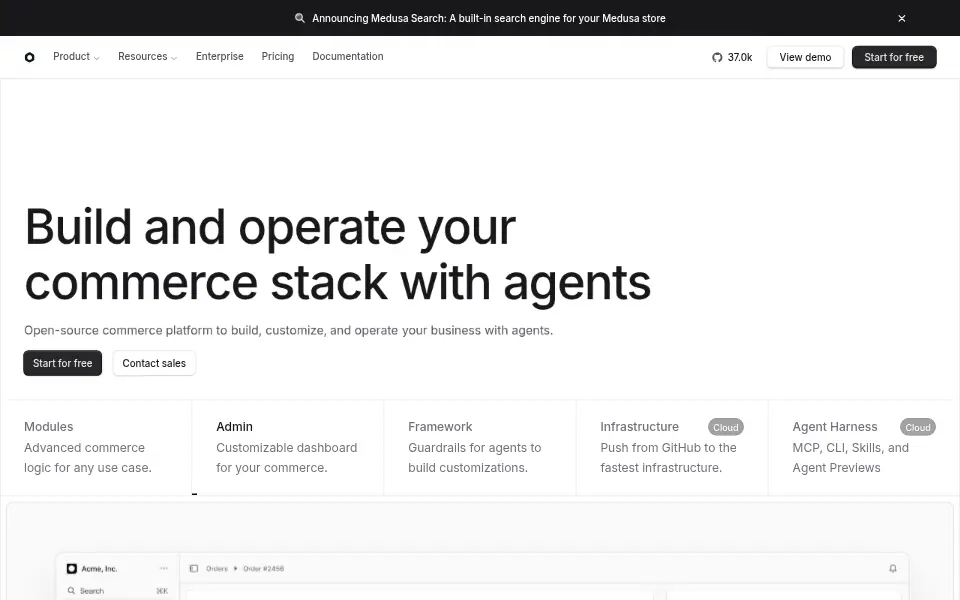Close the announcement banner
This screenshot has width=960, height=600.
click(902, 18)
